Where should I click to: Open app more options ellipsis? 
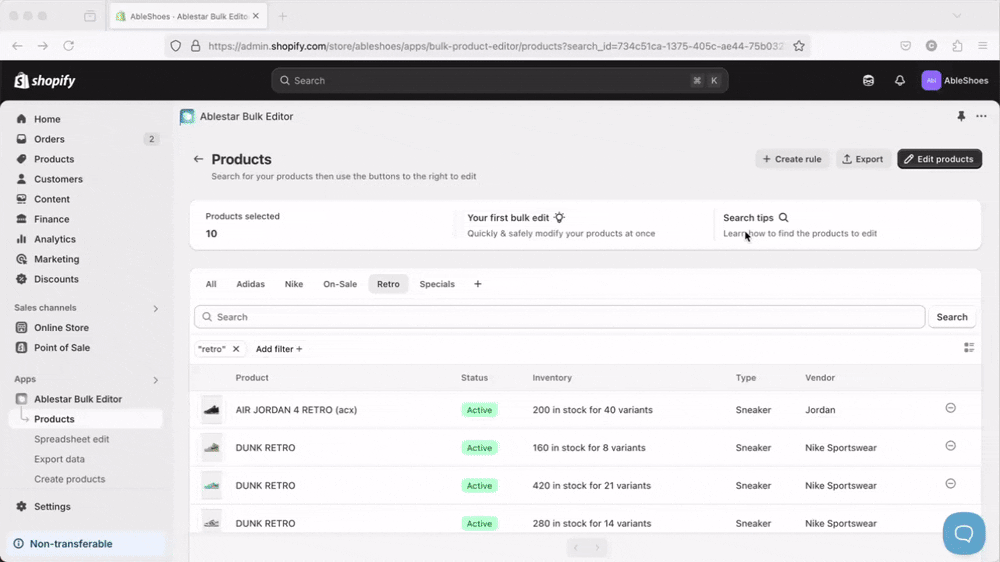coord(981,116)
